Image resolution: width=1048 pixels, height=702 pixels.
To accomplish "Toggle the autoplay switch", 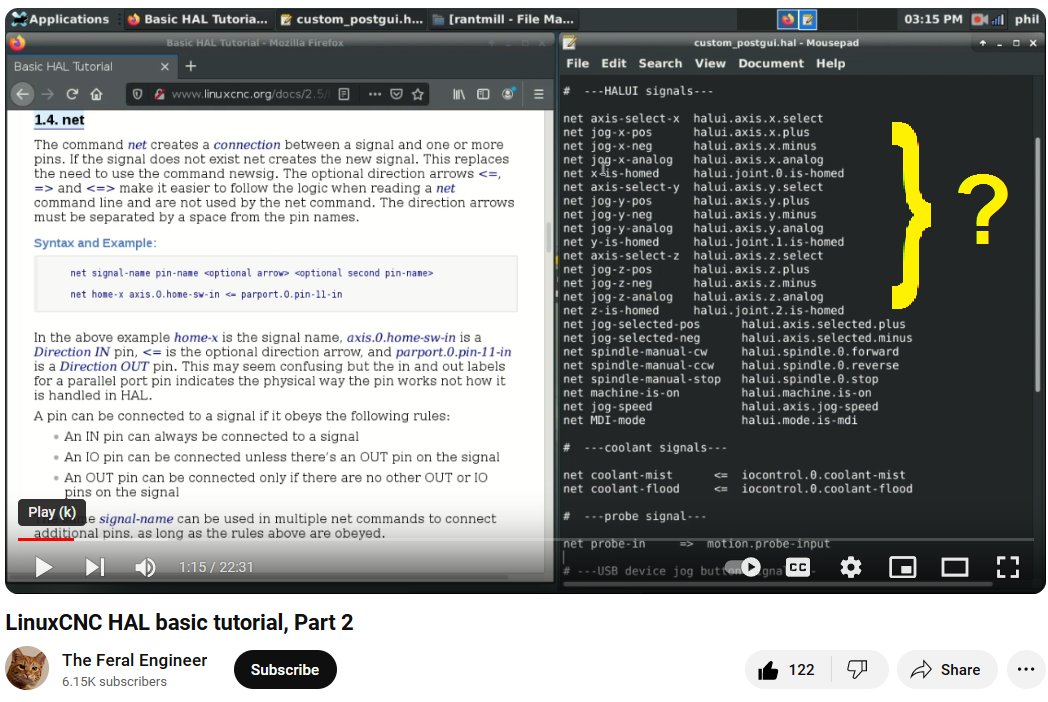I will [743, 568].
